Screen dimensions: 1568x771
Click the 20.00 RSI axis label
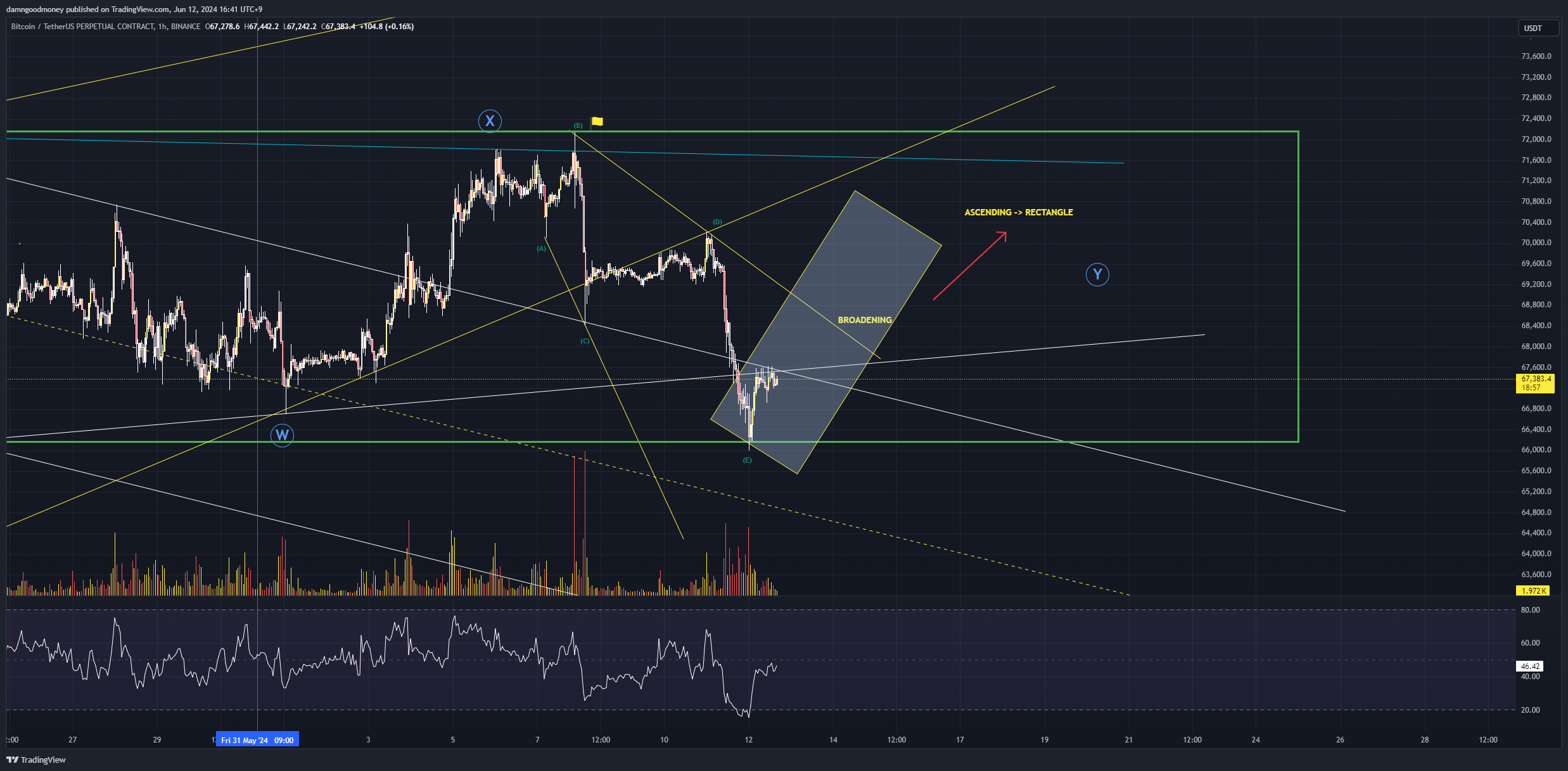pos(1530,710)
